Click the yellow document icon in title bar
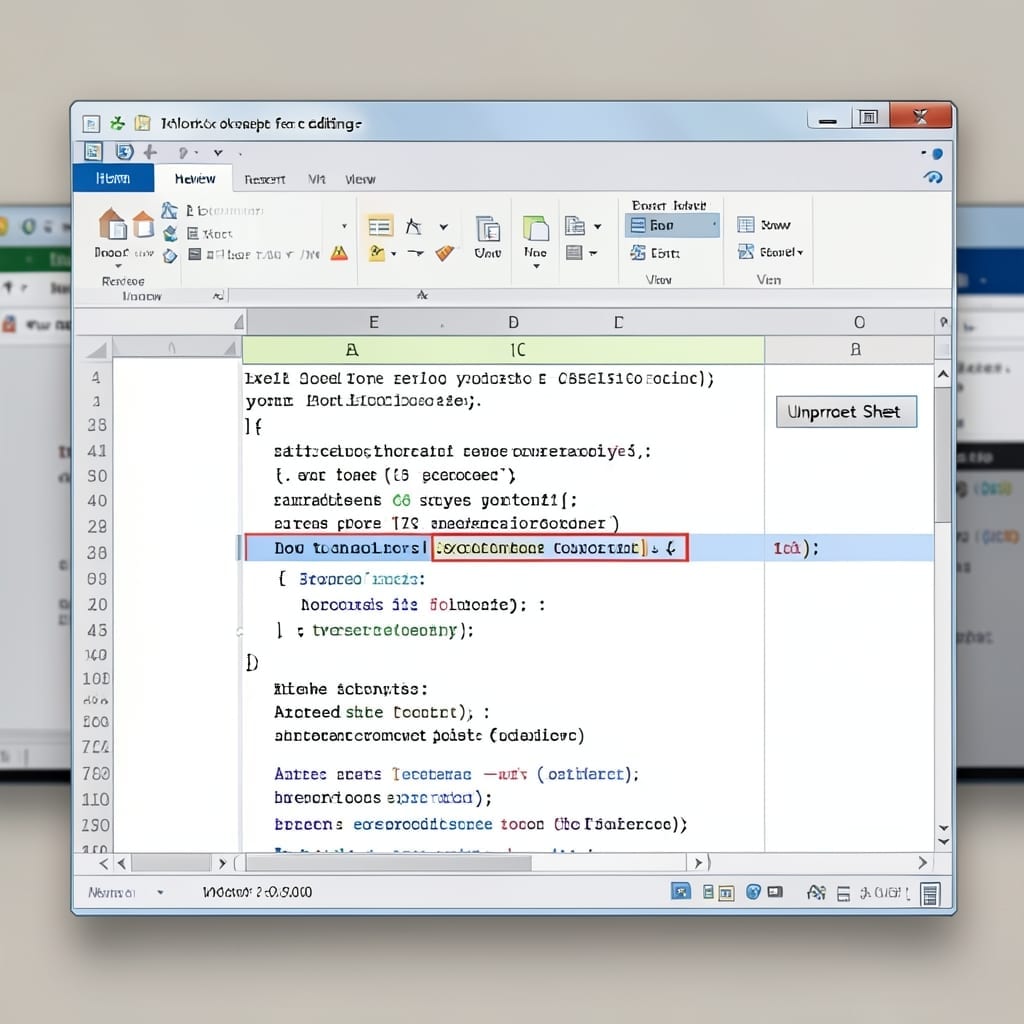1024x1024 pixels. (x=142, y=123)
